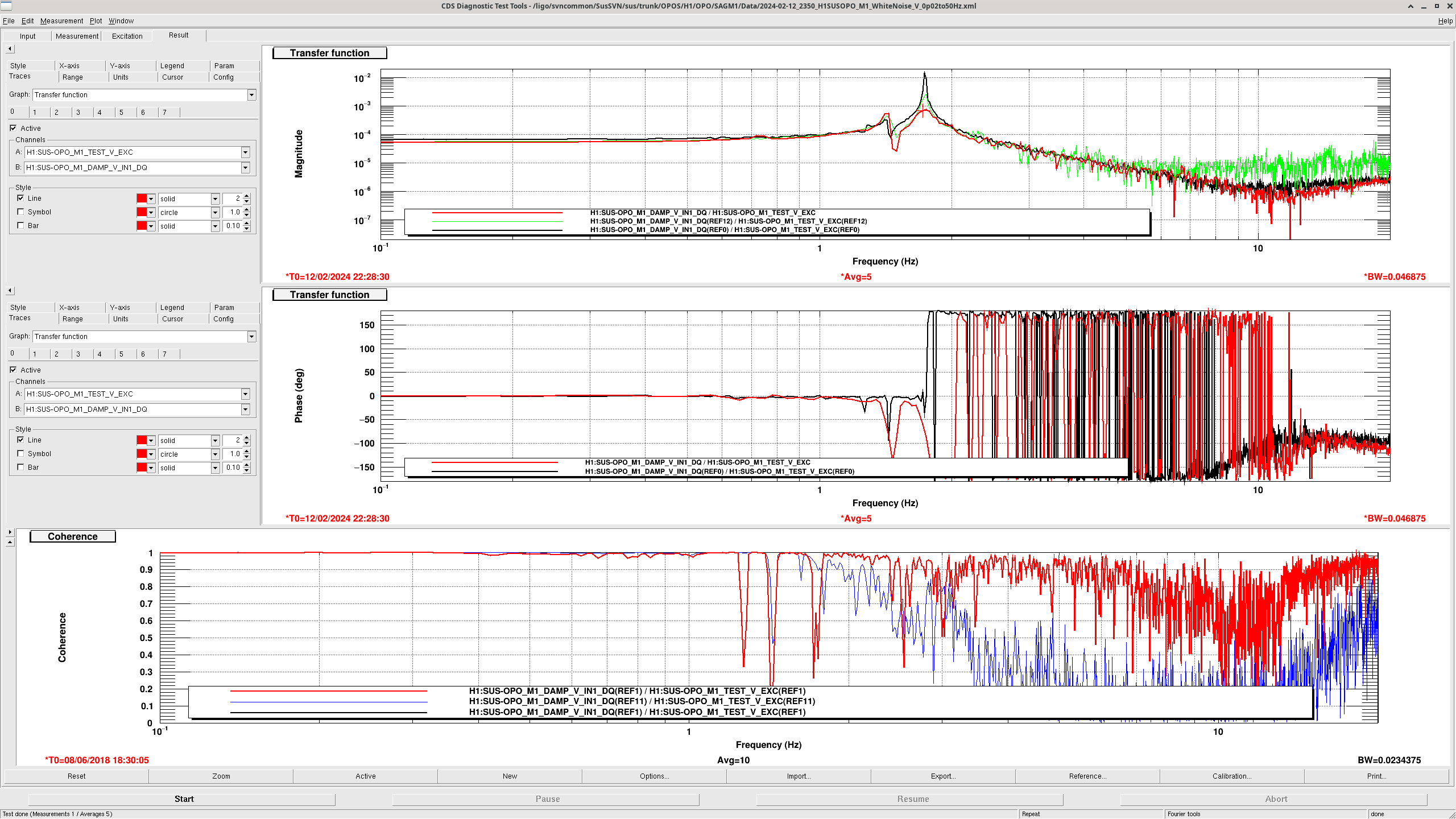Increase line width stepper in top panel

pos(247,196)
